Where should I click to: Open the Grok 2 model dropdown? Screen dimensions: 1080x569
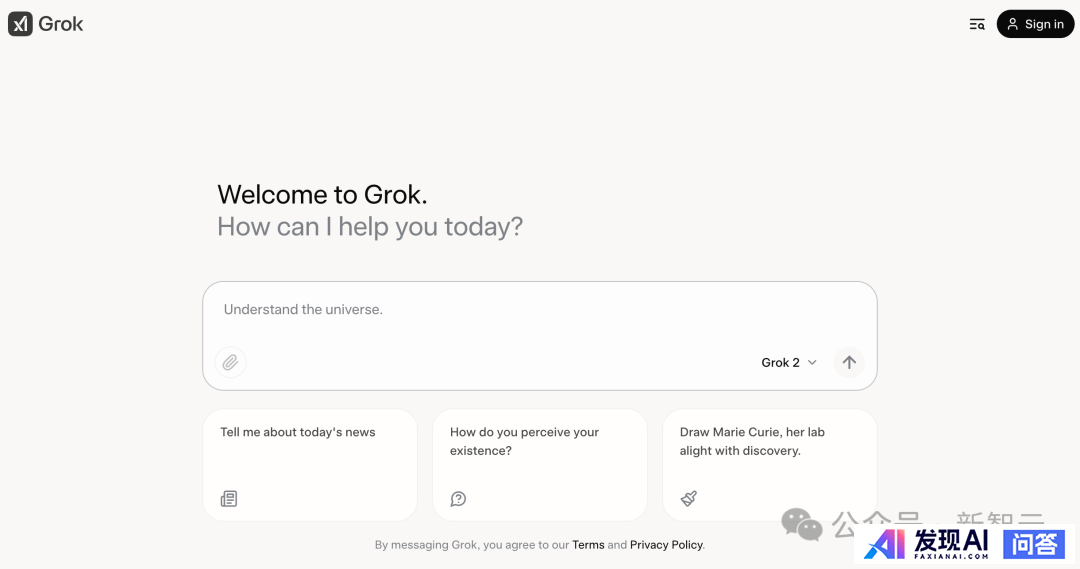tap(789, 362)
